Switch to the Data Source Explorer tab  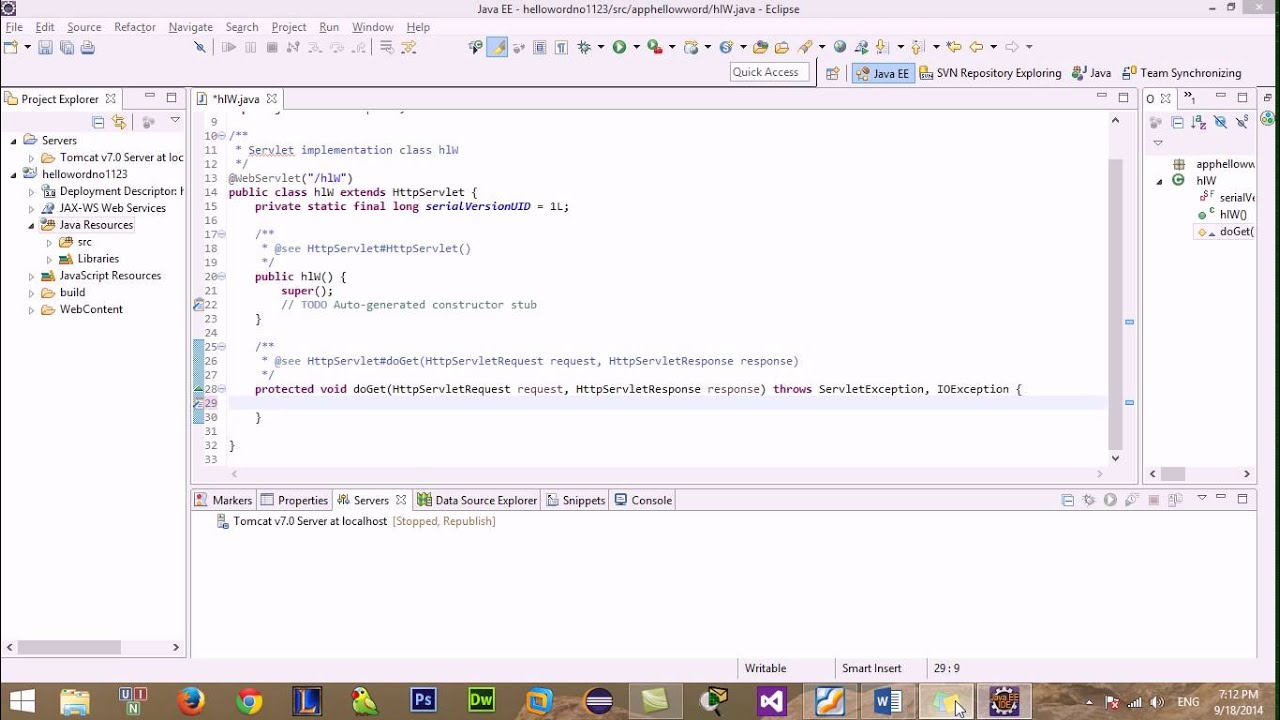[478, 500]
